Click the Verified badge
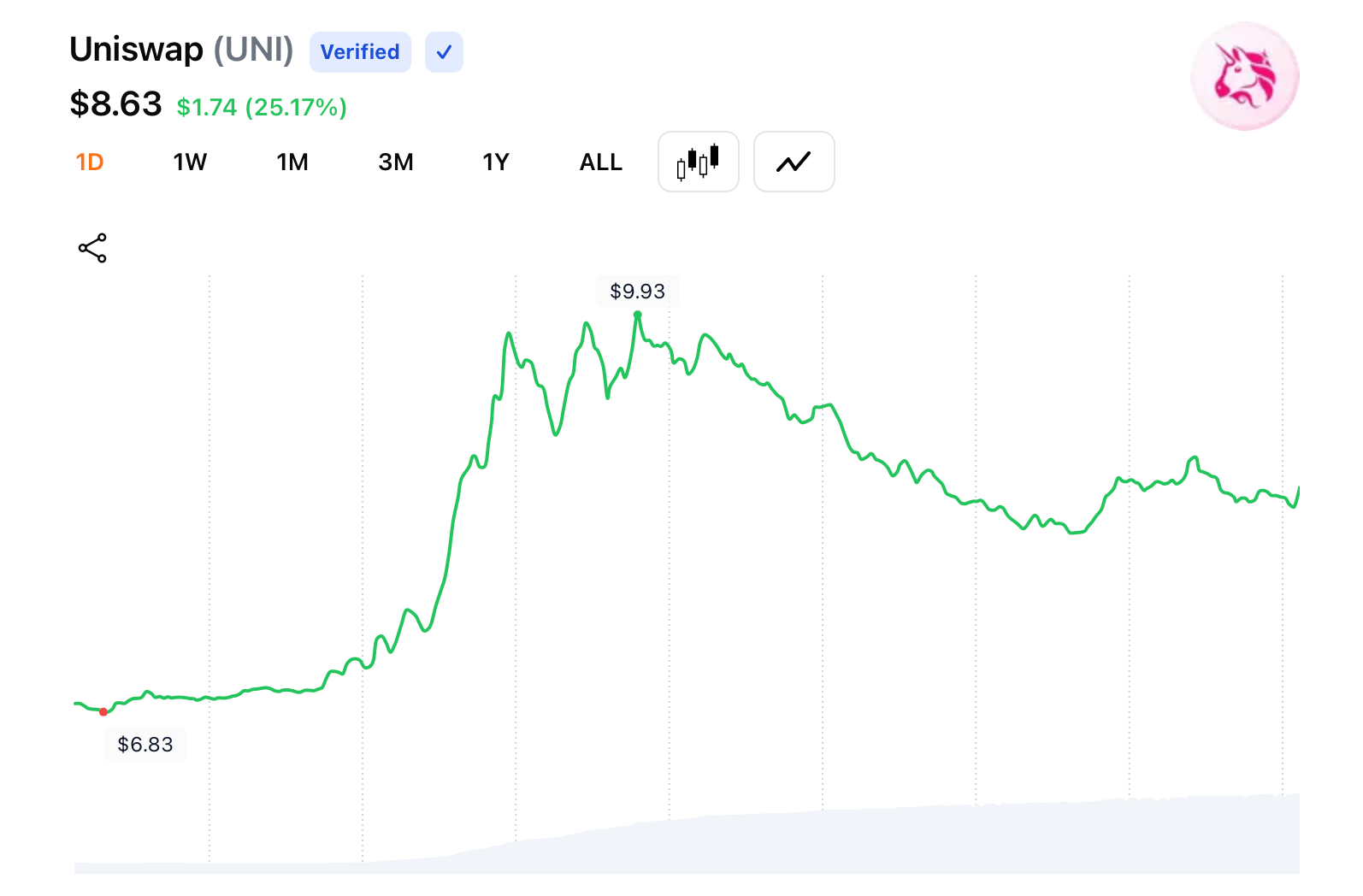Screen dimensions: 1363x896 tap(360, 52)
